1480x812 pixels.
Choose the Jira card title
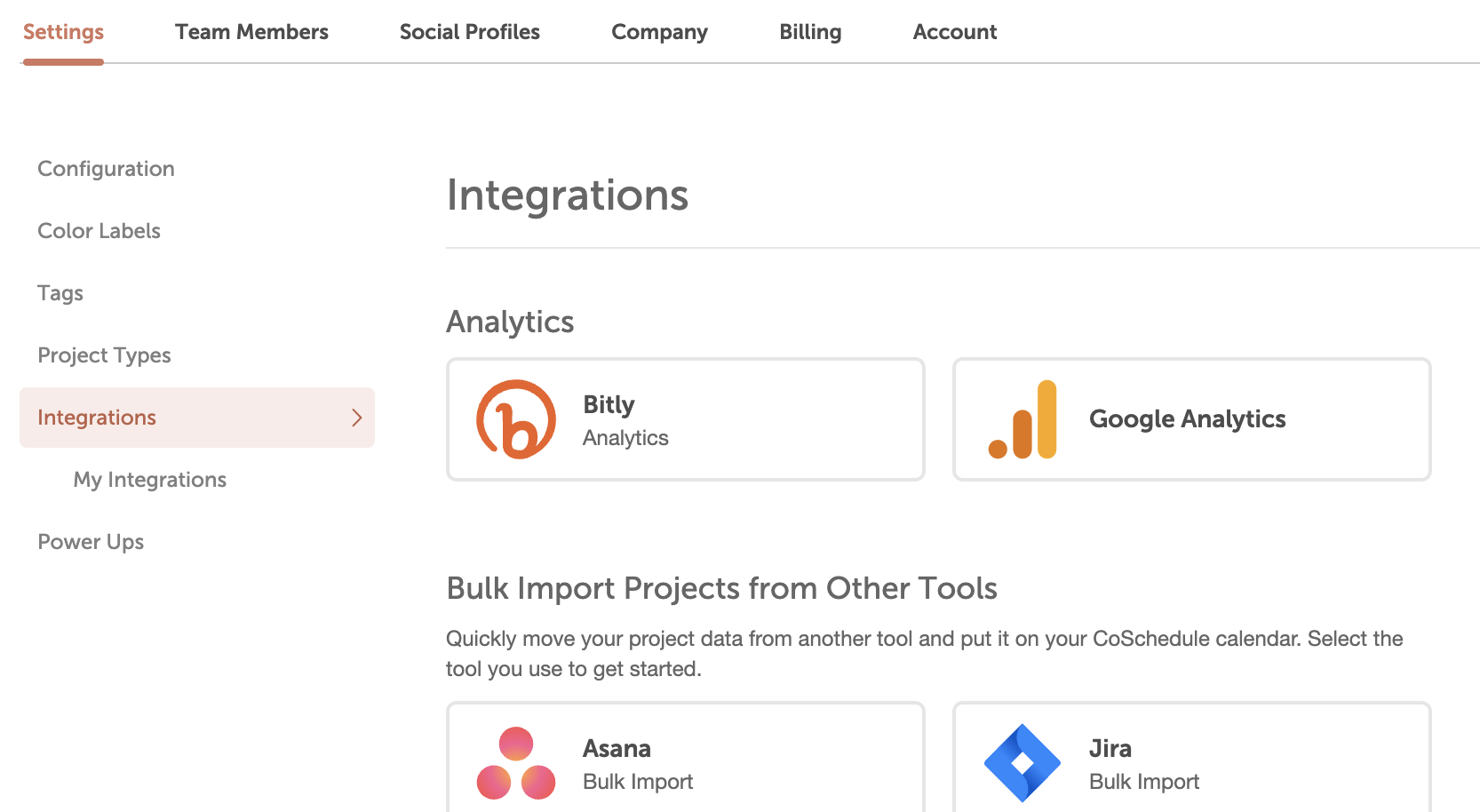[x=1110, y=749]
